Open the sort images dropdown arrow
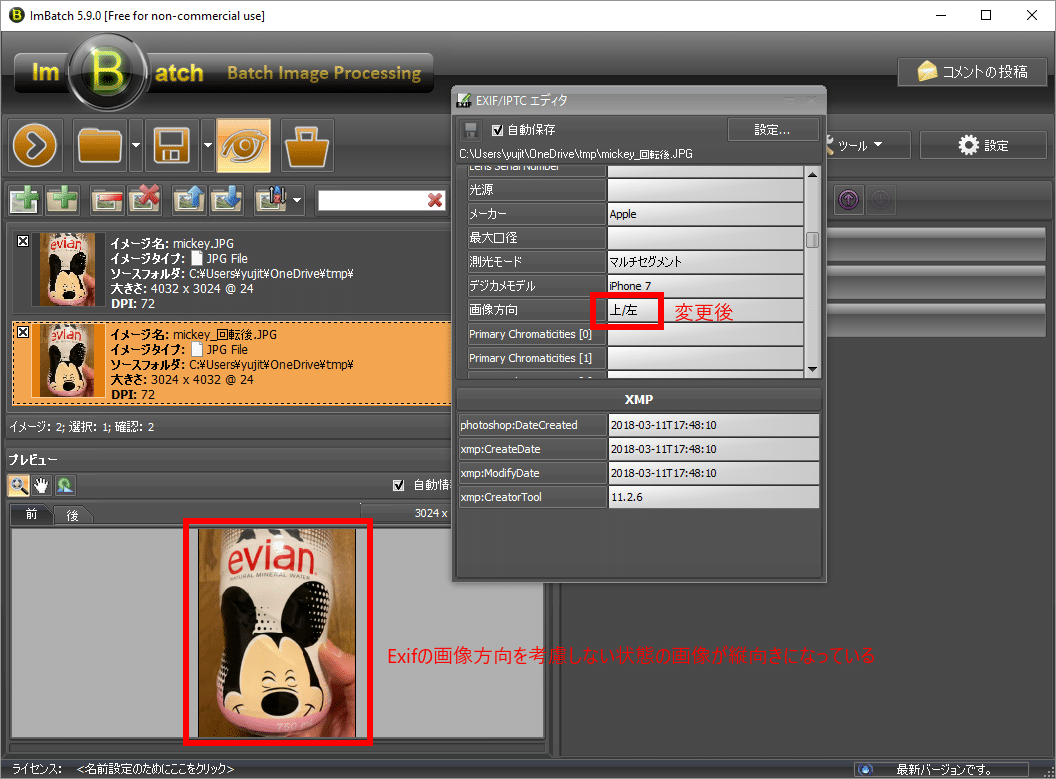 298,201
